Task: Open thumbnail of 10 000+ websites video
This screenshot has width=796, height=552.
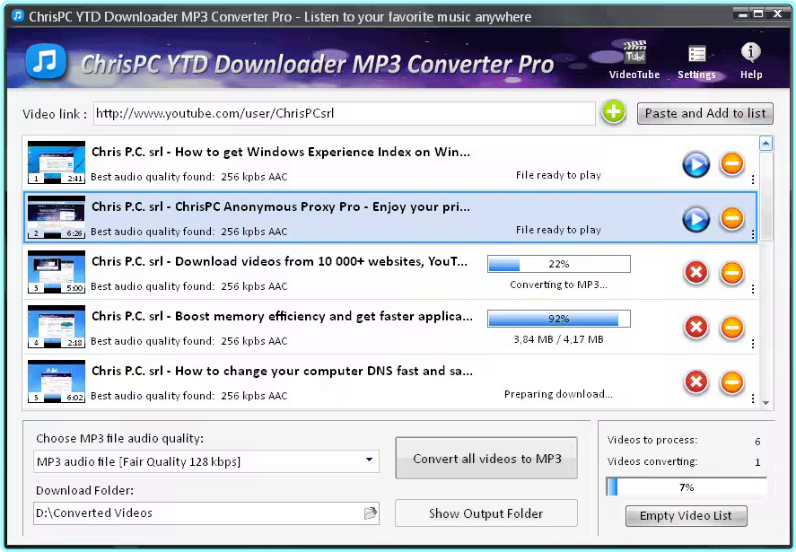Action: click(x=56, y=272)
